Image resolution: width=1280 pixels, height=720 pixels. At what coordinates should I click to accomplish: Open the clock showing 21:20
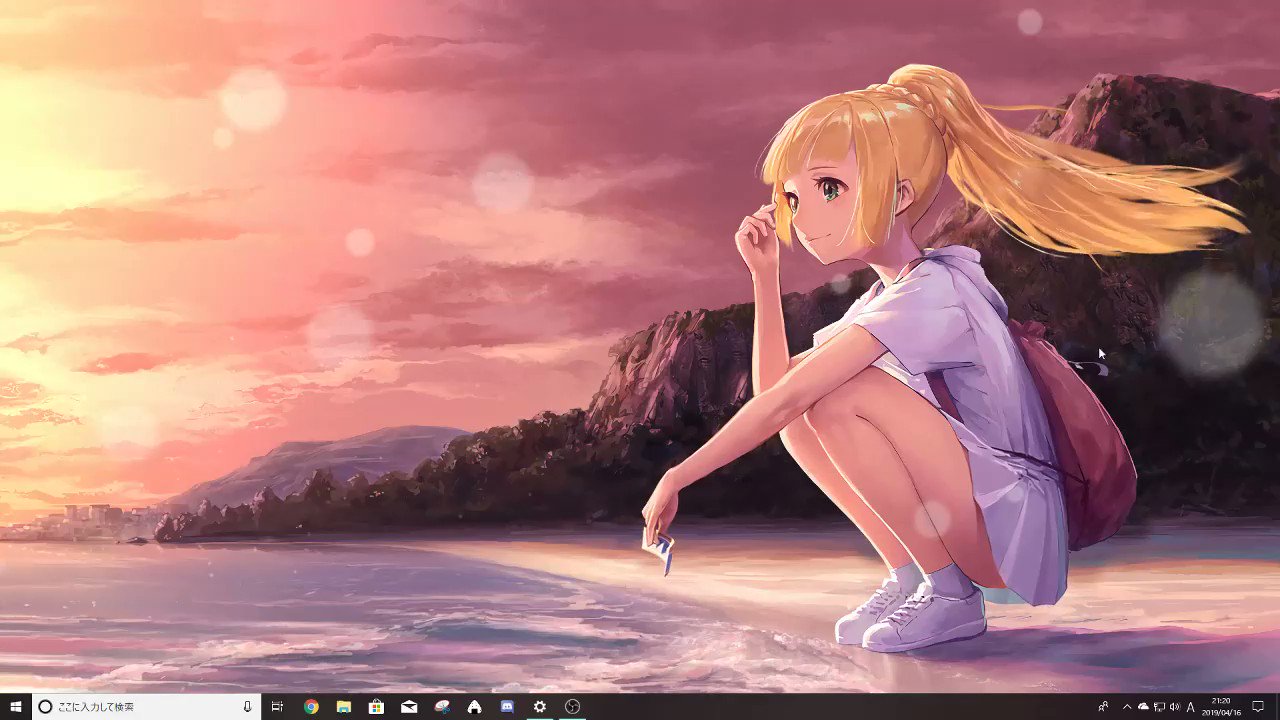click(1221, 706)
